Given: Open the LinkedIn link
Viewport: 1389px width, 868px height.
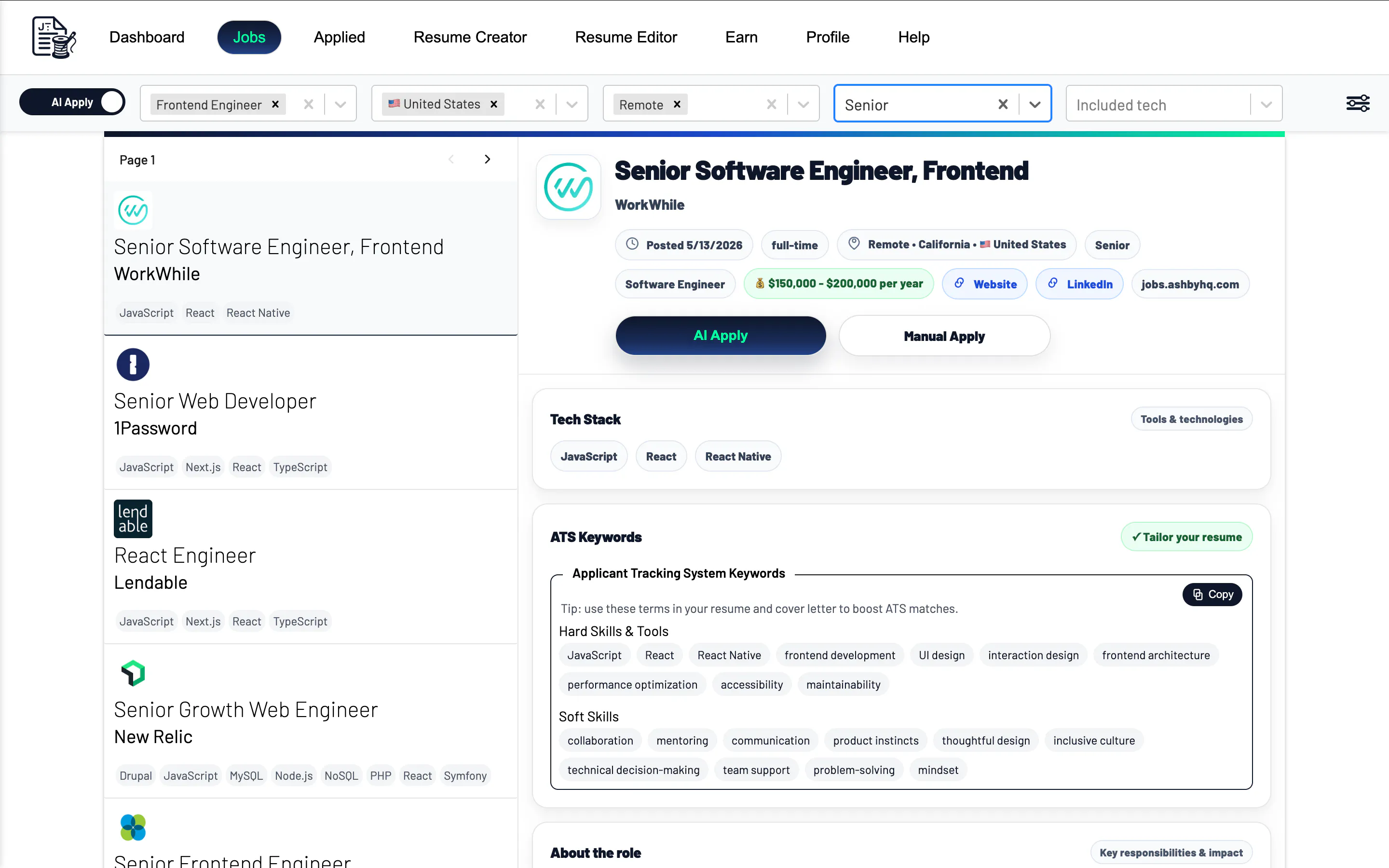Looking at the screenshot, I should [1079, 284].
